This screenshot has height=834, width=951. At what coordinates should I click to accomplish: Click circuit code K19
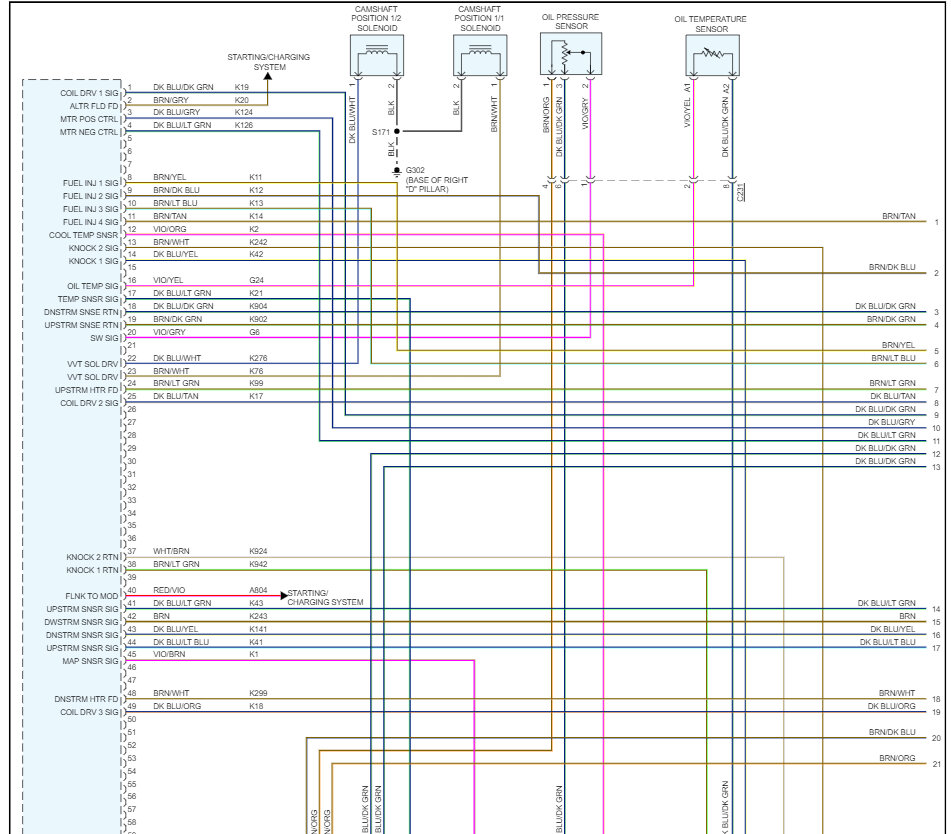(x=241, y=87)
